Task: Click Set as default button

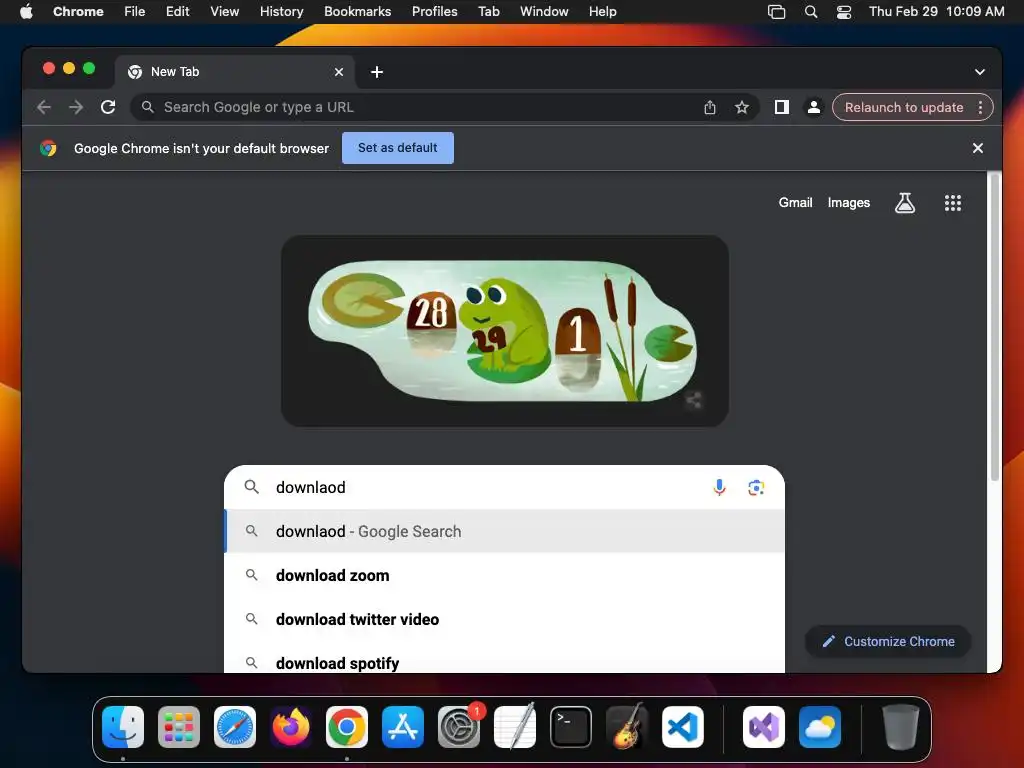Action: click(398, 148)
